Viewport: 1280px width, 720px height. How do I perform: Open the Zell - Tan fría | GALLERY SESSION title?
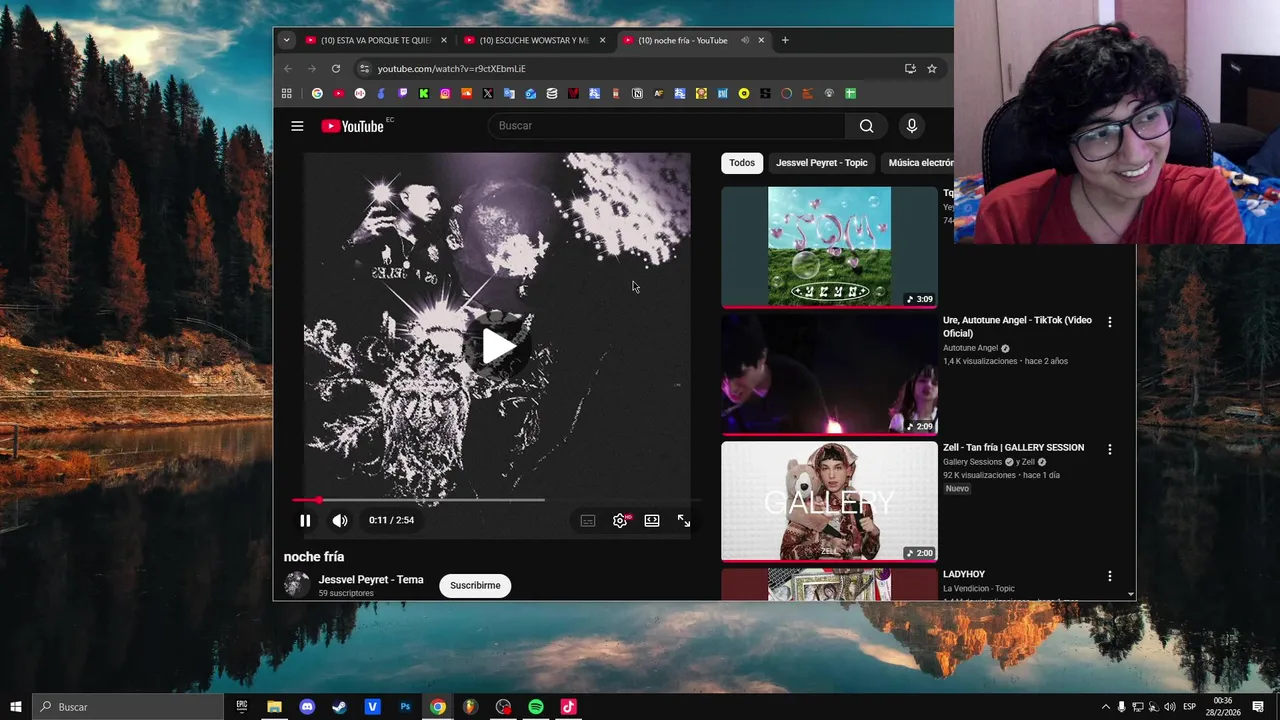(x=1013, y=447)
